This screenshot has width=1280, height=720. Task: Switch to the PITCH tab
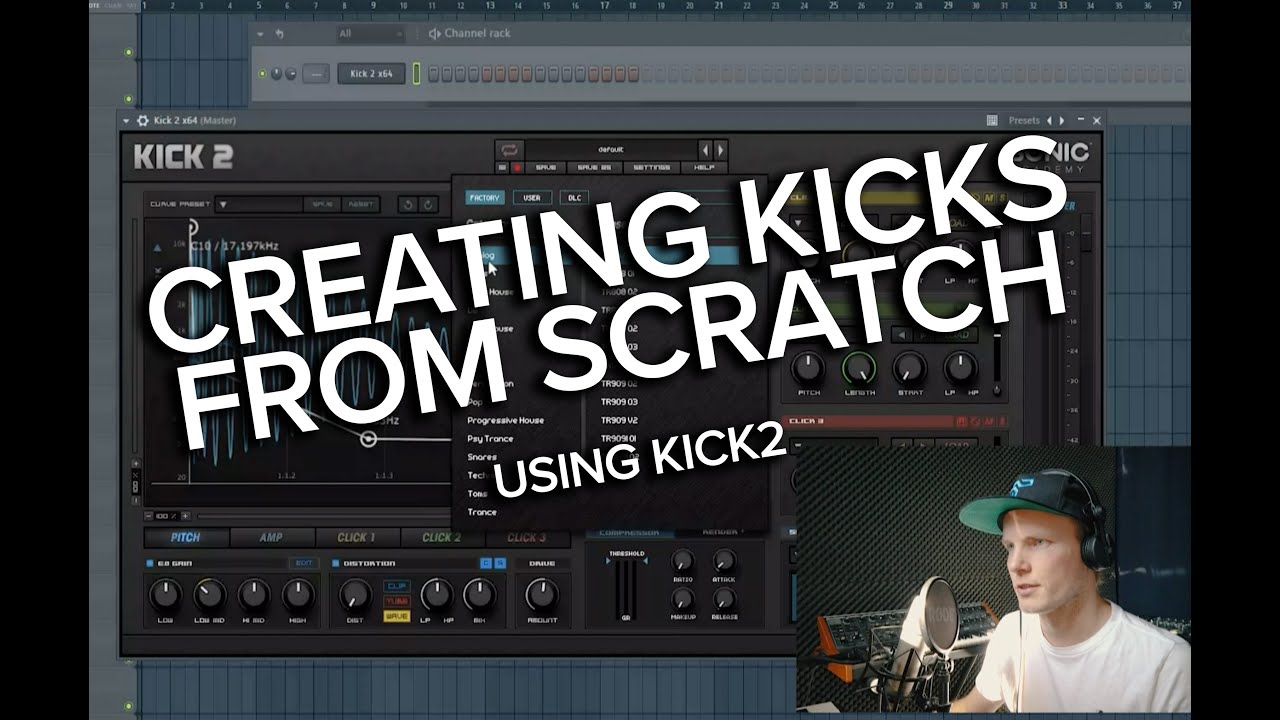186,537
